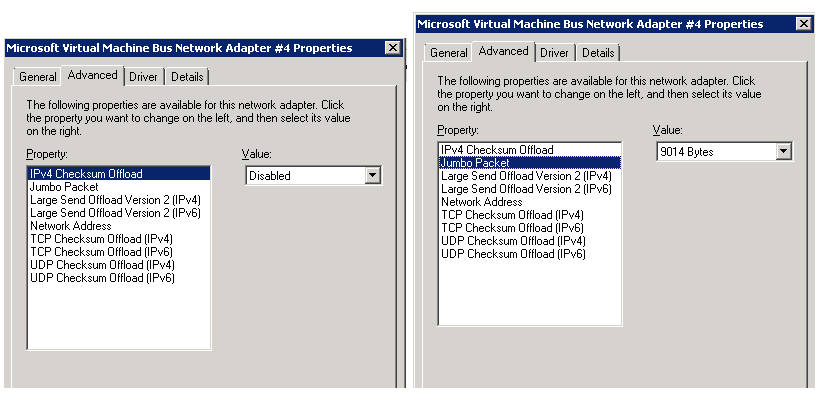Select Jumbo Packet in left window list
The height and width of the screenshot is (395, 818).
click(119, 186)
